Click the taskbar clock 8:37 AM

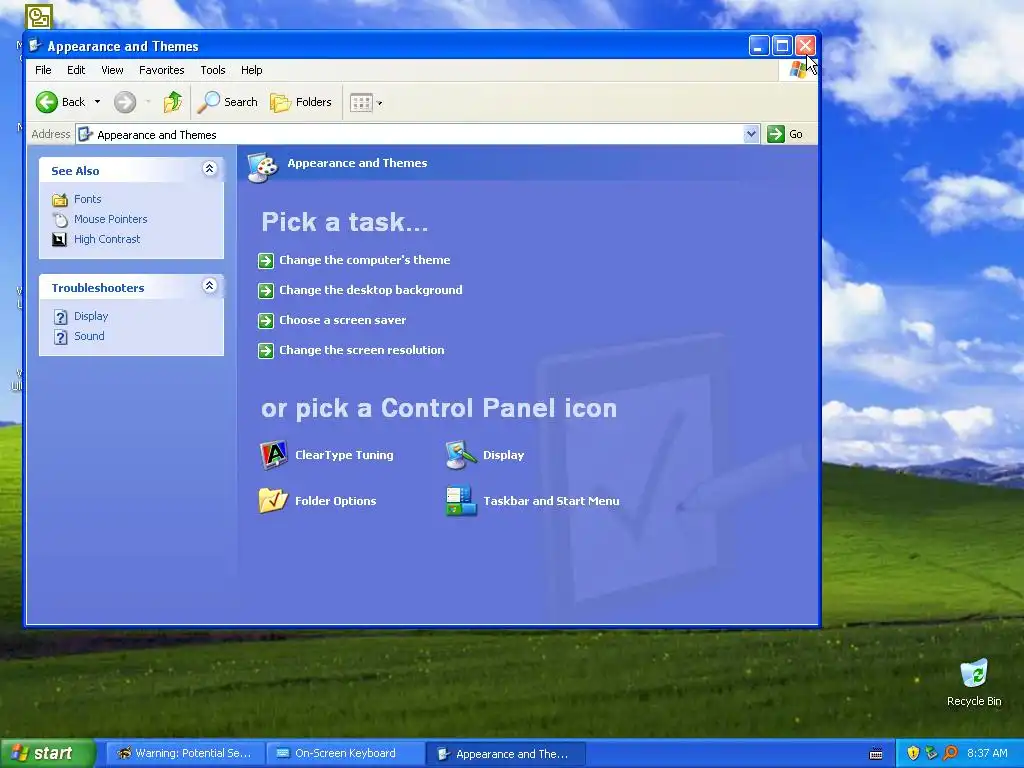click(x=987, y=753)
